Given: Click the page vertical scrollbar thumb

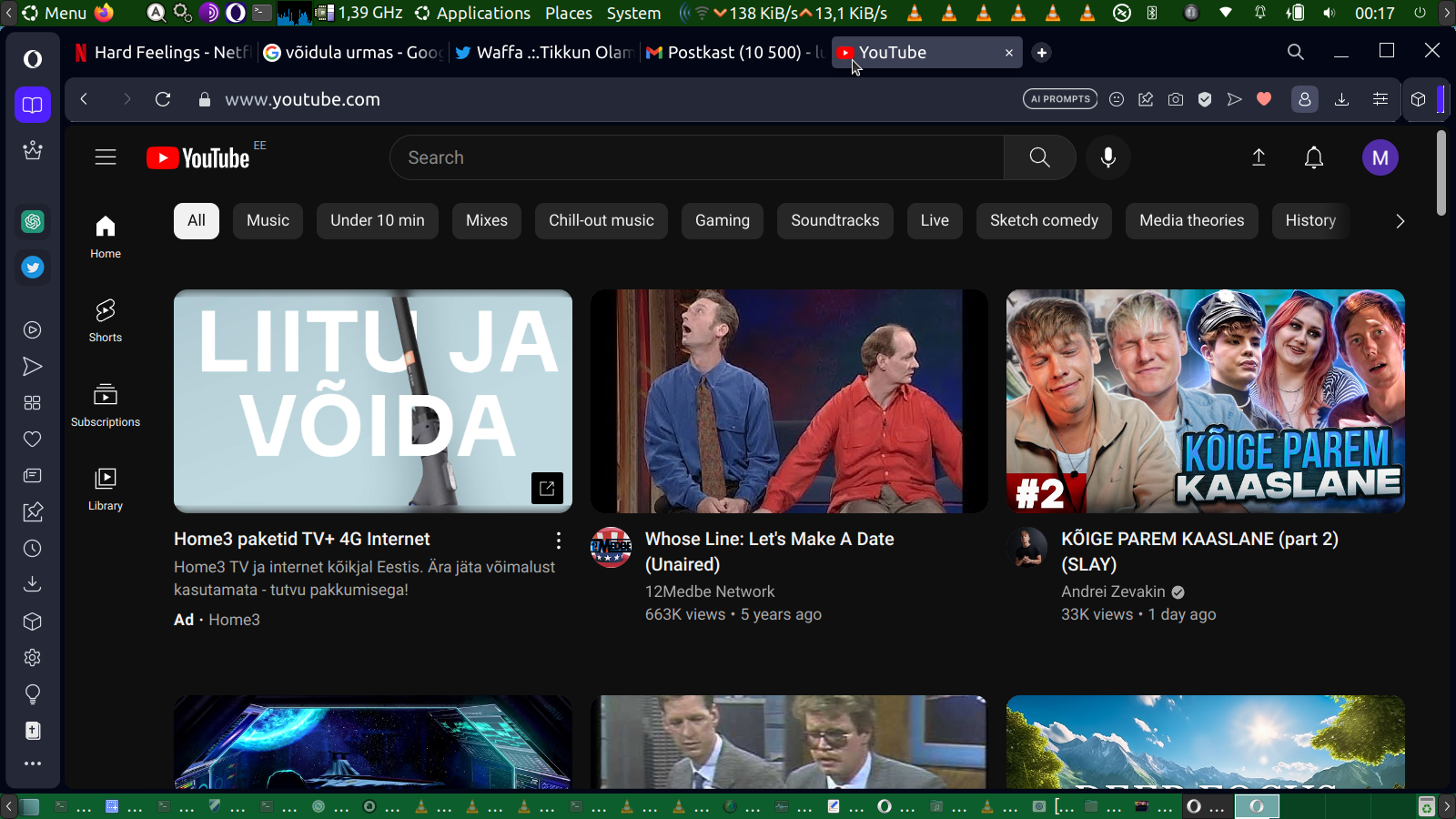Looking at the screenshot, I should 1441,173.
